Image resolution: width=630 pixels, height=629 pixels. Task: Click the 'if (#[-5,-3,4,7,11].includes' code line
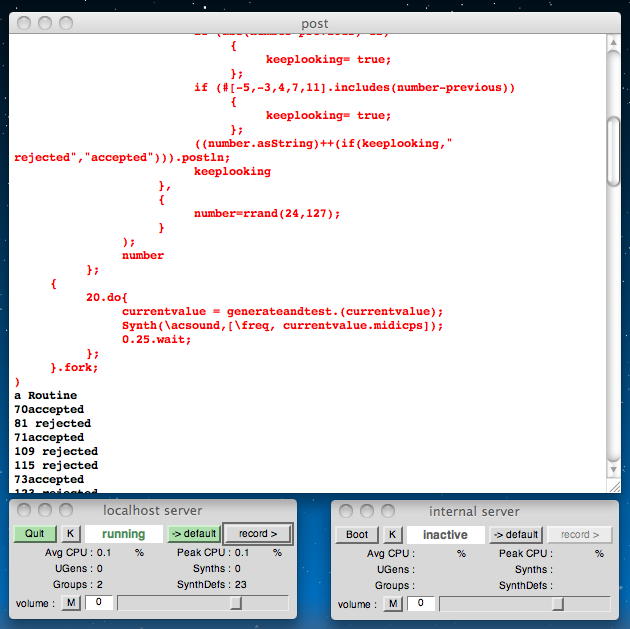click(x=354, y=88)
